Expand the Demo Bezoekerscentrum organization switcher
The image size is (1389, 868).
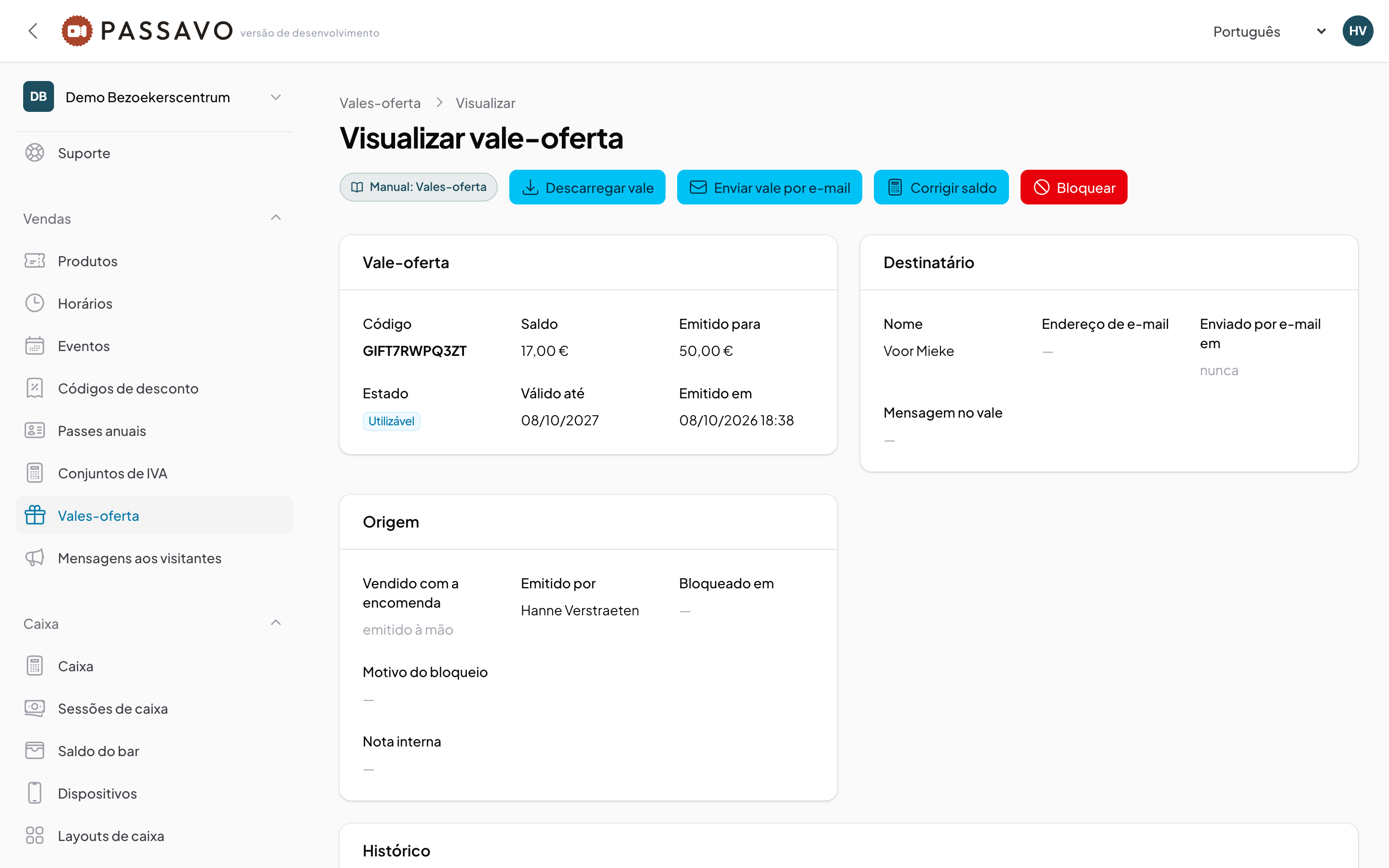(x=154, y=97)
